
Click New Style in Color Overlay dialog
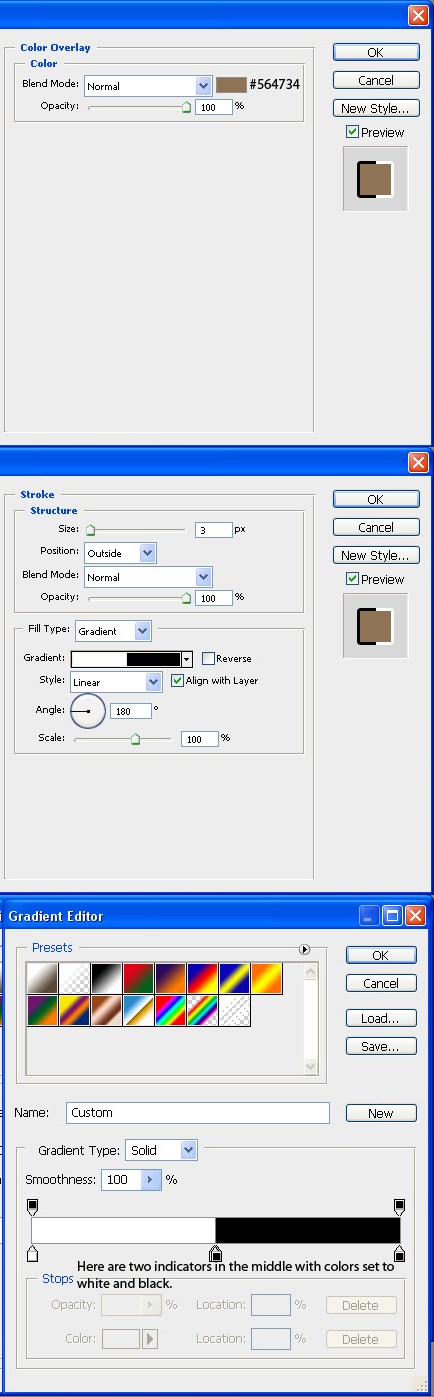pos(376,108)
